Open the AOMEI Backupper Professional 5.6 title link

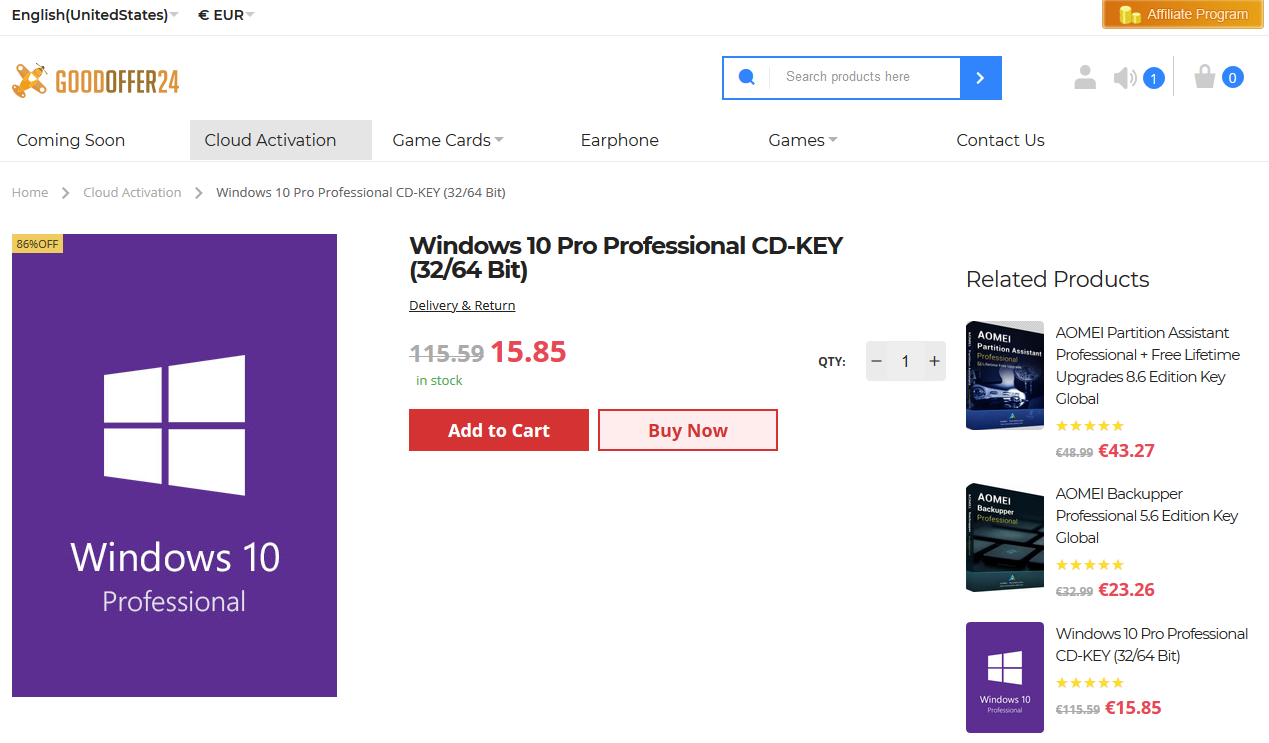click(1147, 515)
